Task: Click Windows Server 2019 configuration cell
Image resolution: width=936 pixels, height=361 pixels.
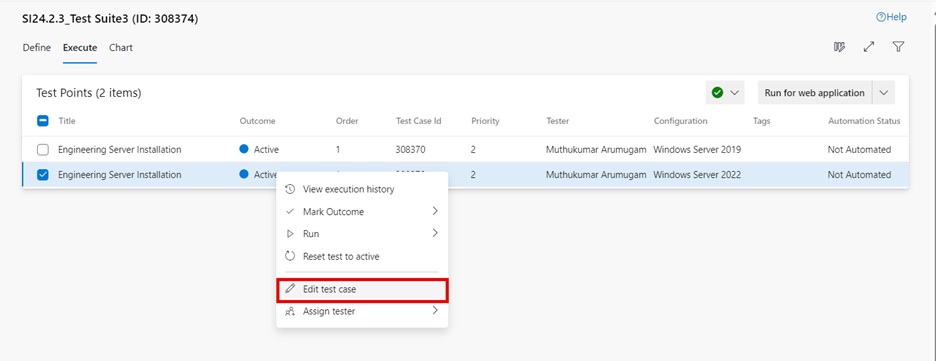Action: tap(697, 150)
